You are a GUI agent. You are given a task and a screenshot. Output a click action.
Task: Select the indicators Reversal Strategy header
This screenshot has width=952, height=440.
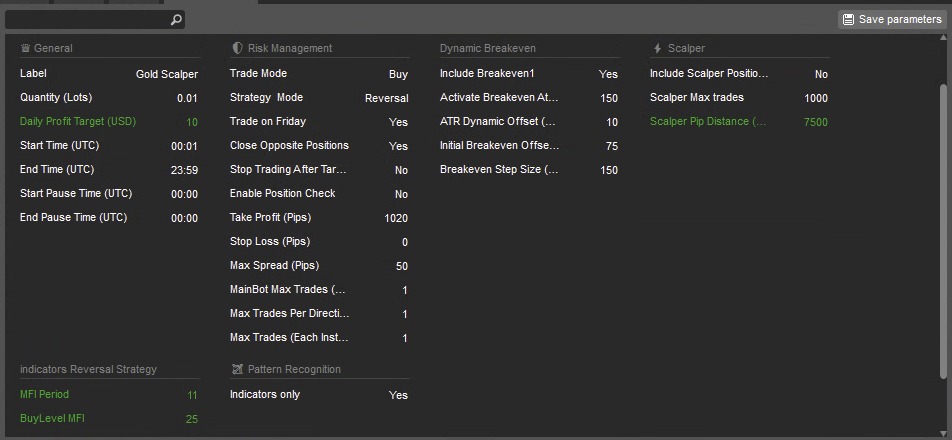click(88, 369)
